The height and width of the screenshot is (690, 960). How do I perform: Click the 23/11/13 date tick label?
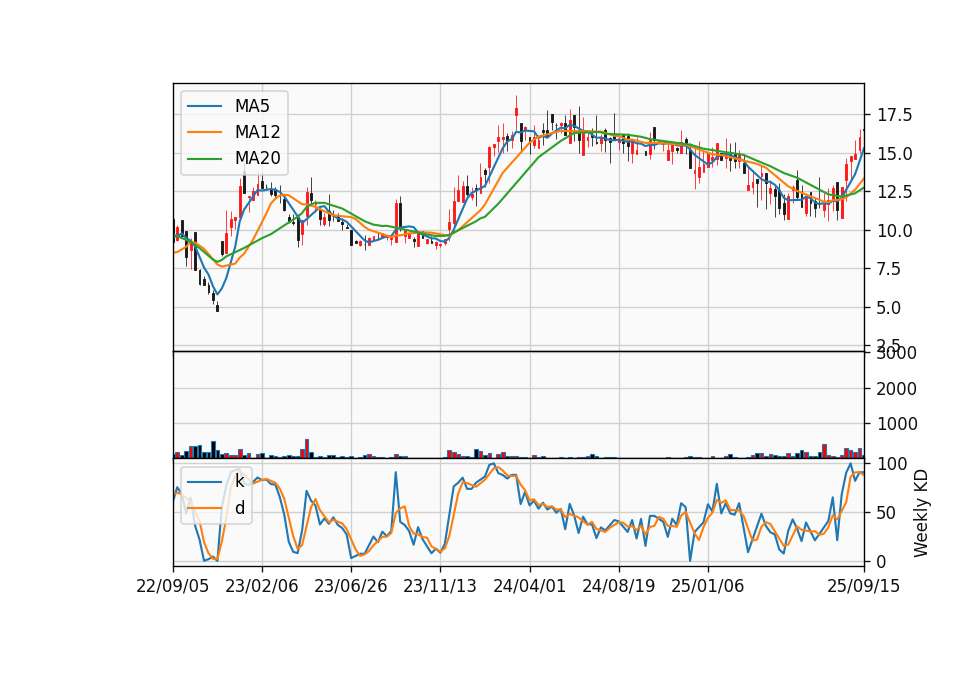click(x=440, y=587)
